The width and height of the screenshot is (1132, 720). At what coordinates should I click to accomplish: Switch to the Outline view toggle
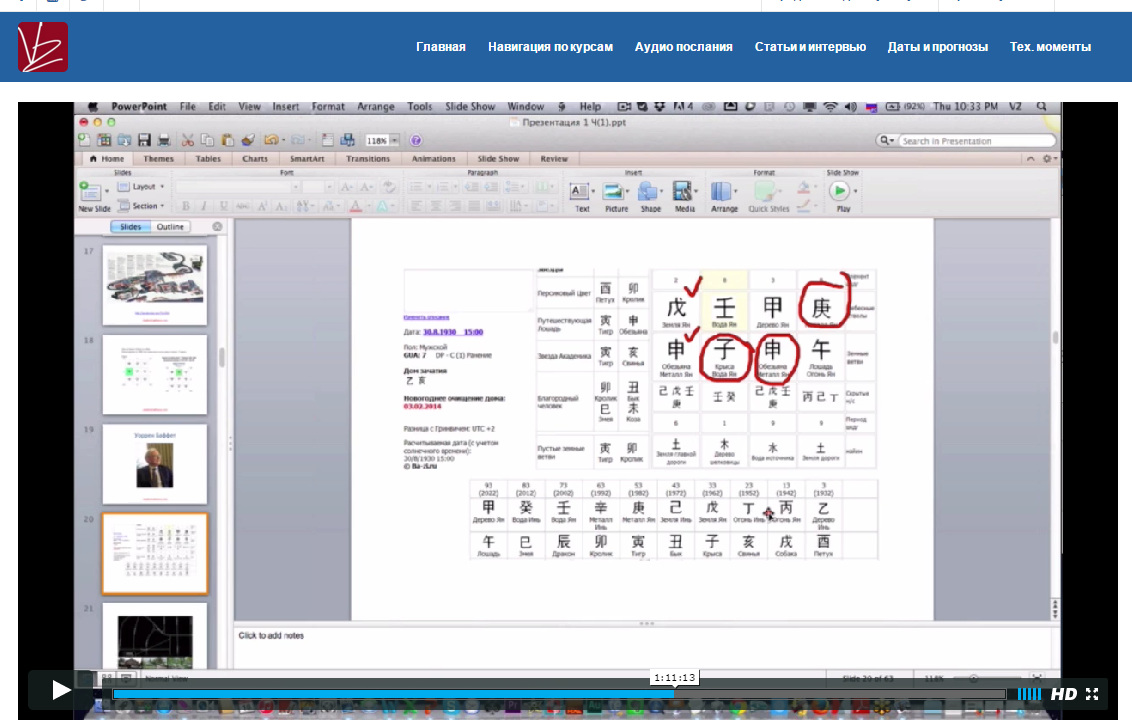coord(170,227)
